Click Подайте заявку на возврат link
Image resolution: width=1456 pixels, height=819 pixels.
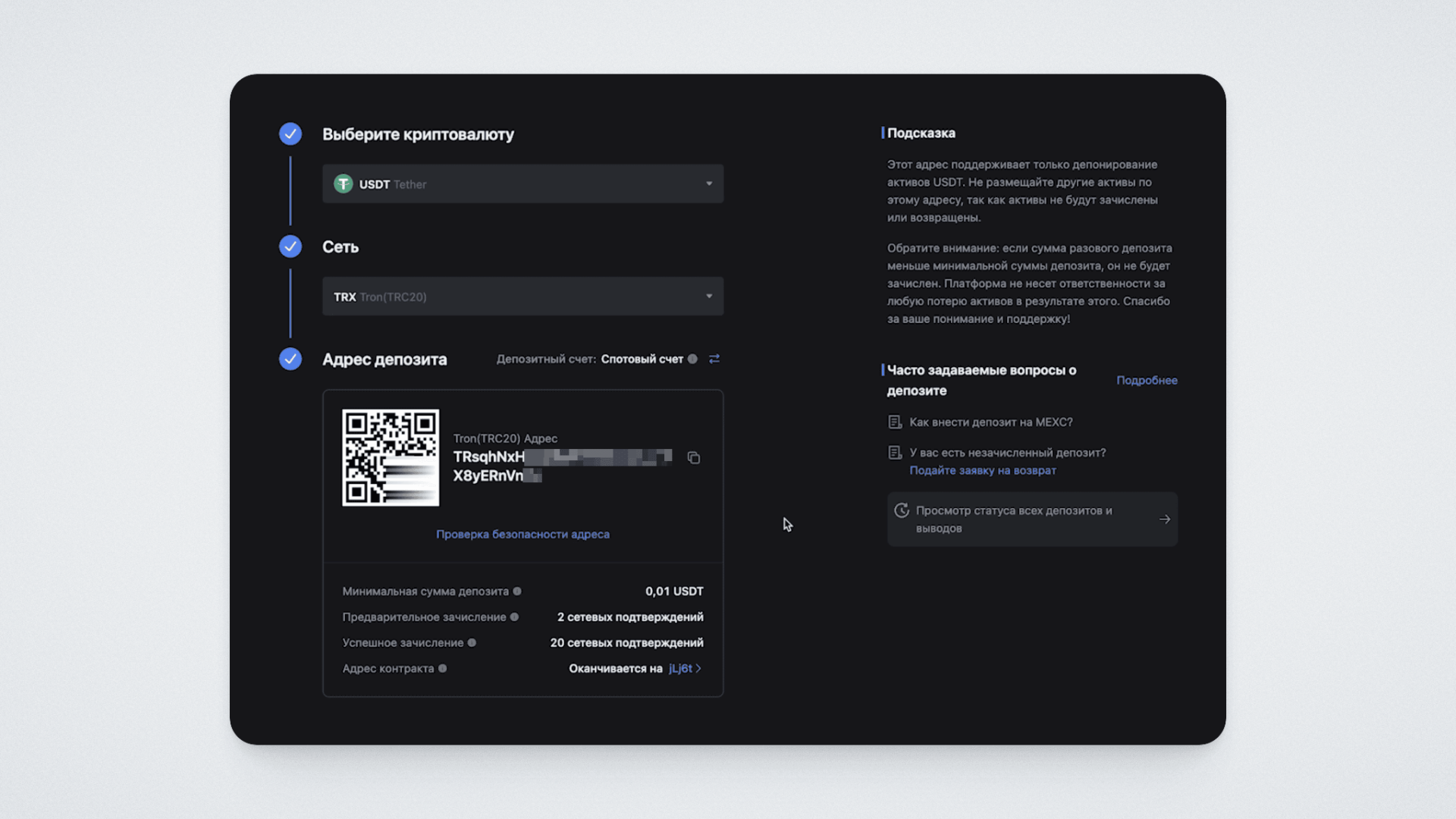point(982,470)
